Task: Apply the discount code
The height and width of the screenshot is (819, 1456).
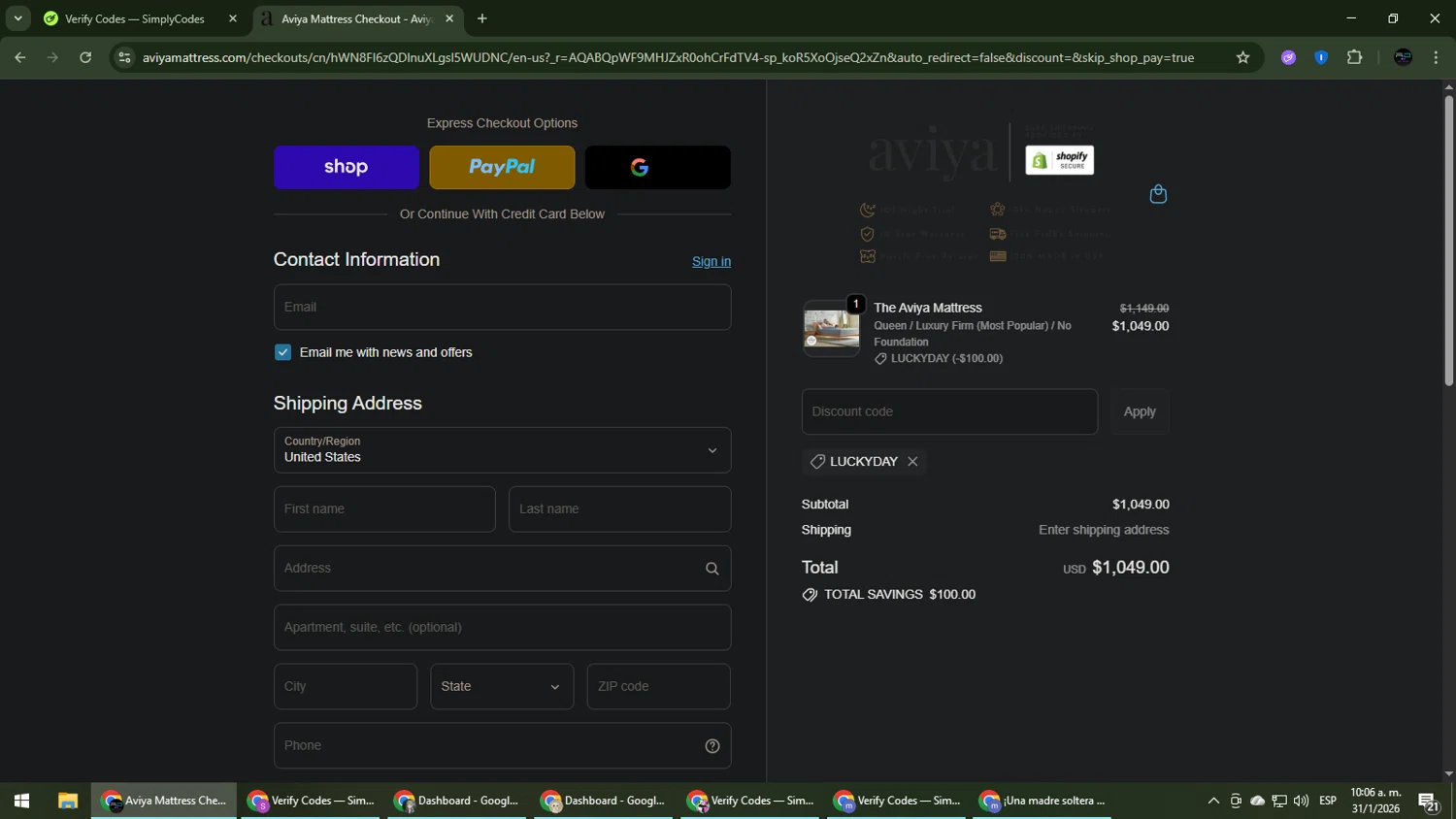Action: click(1140, 411)
